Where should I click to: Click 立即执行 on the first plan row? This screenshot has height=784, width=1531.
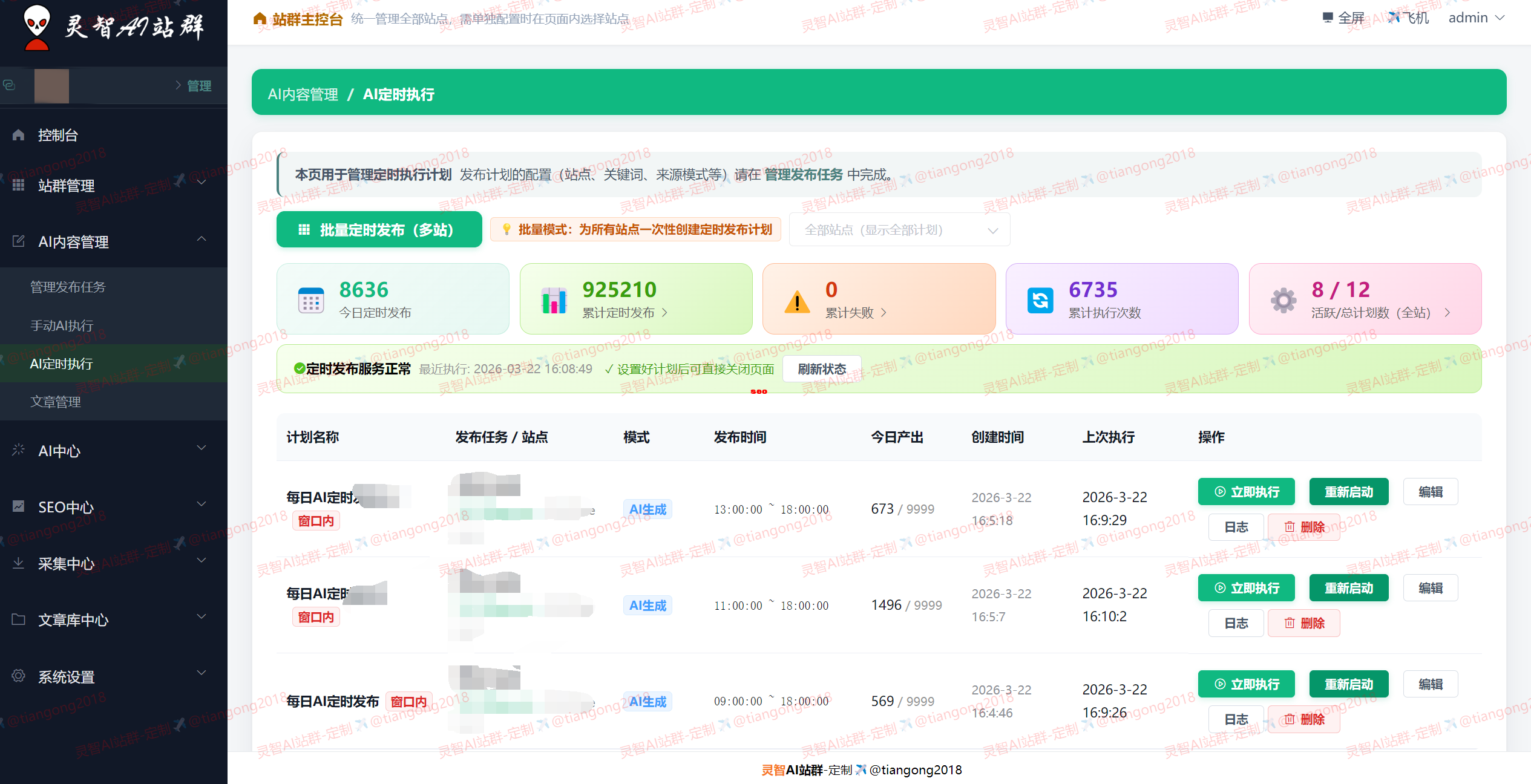tap(1246, 491)
